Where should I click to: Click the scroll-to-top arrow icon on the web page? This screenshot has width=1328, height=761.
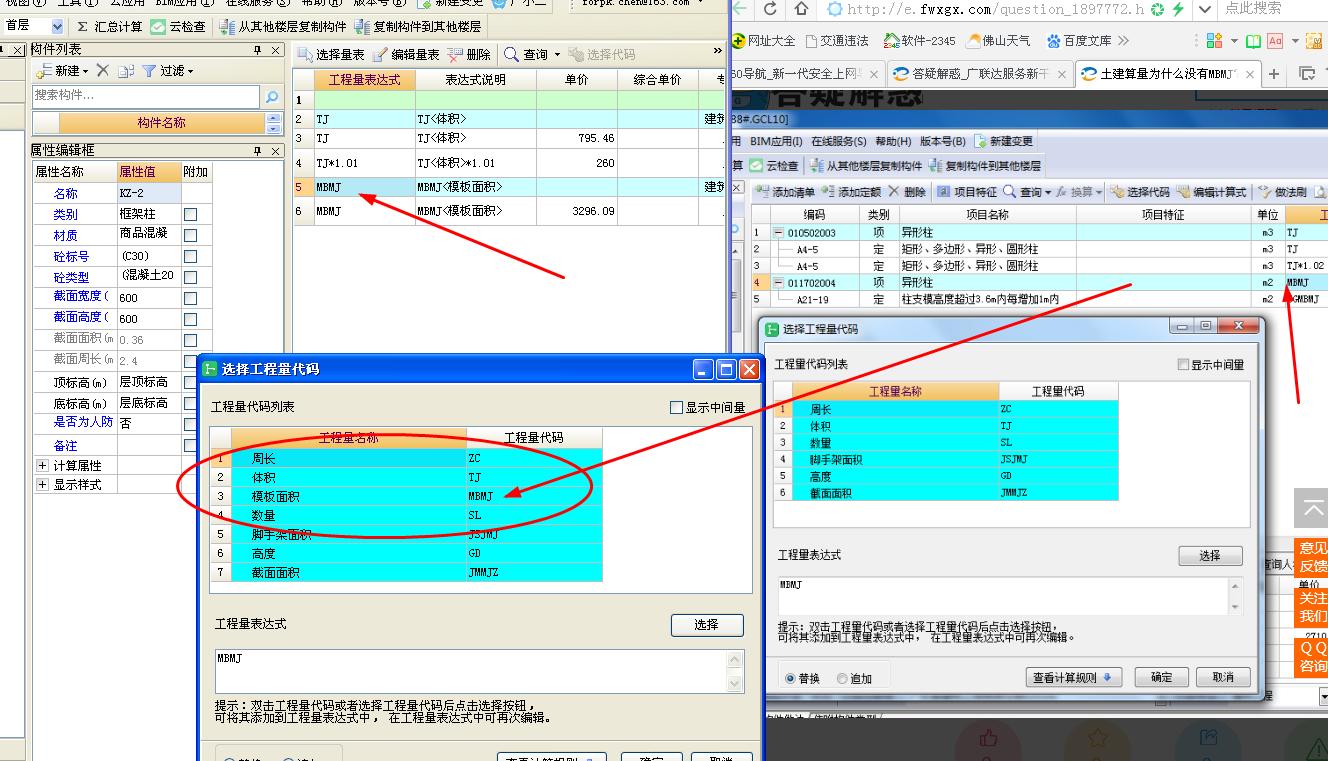tap(1311, 508)
